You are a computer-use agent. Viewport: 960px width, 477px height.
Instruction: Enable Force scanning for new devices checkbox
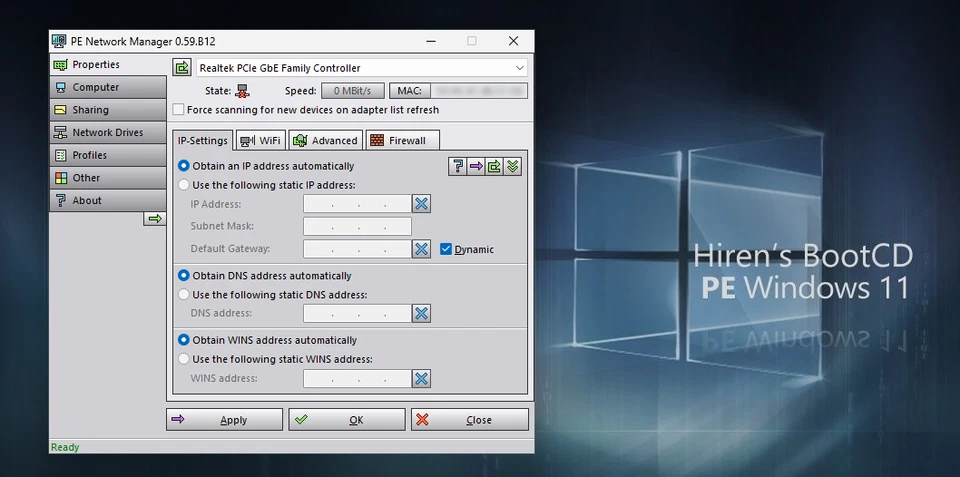click(178, 110)
